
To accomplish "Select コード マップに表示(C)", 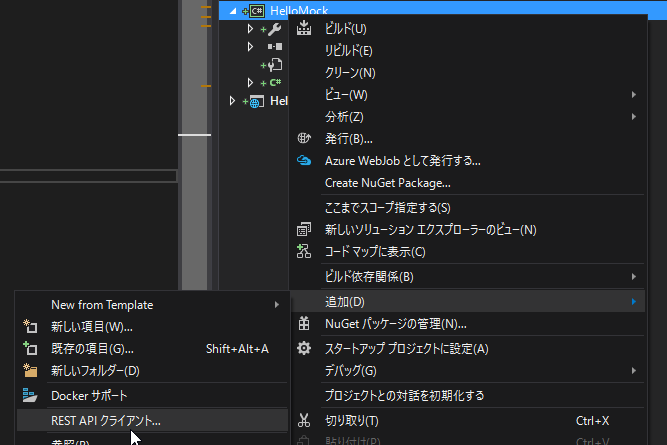I will [468, 252].
